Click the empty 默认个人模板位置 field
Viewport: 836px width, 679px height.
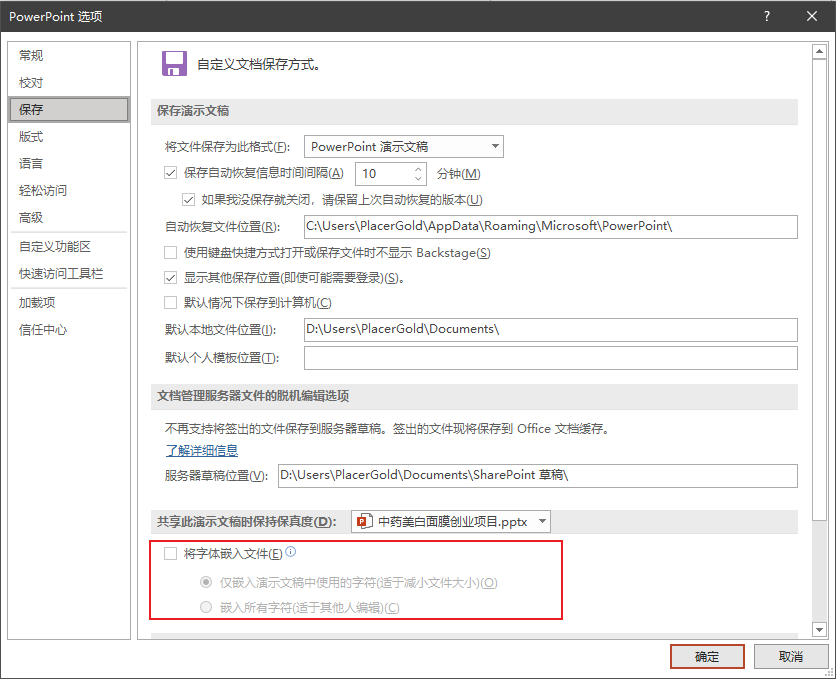tap(551, 358)
